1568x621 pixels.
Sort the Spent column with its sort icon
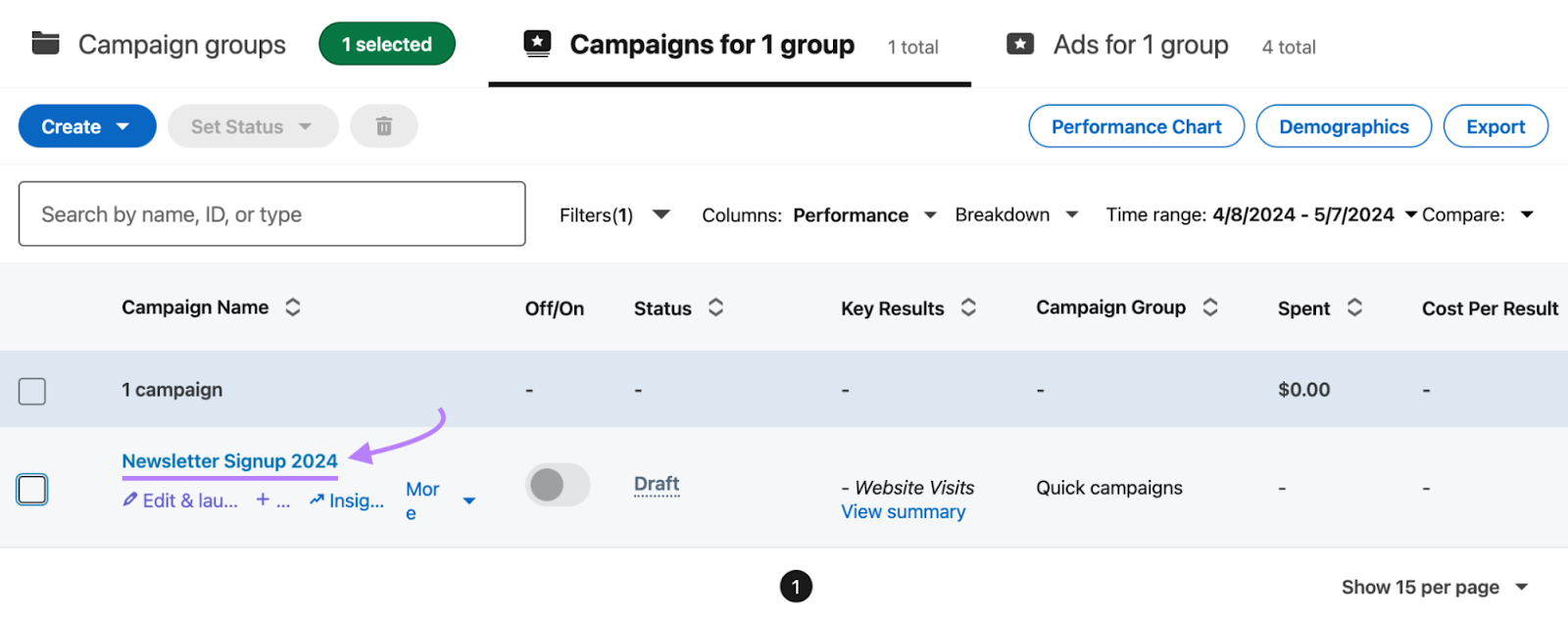(1355, 307)
